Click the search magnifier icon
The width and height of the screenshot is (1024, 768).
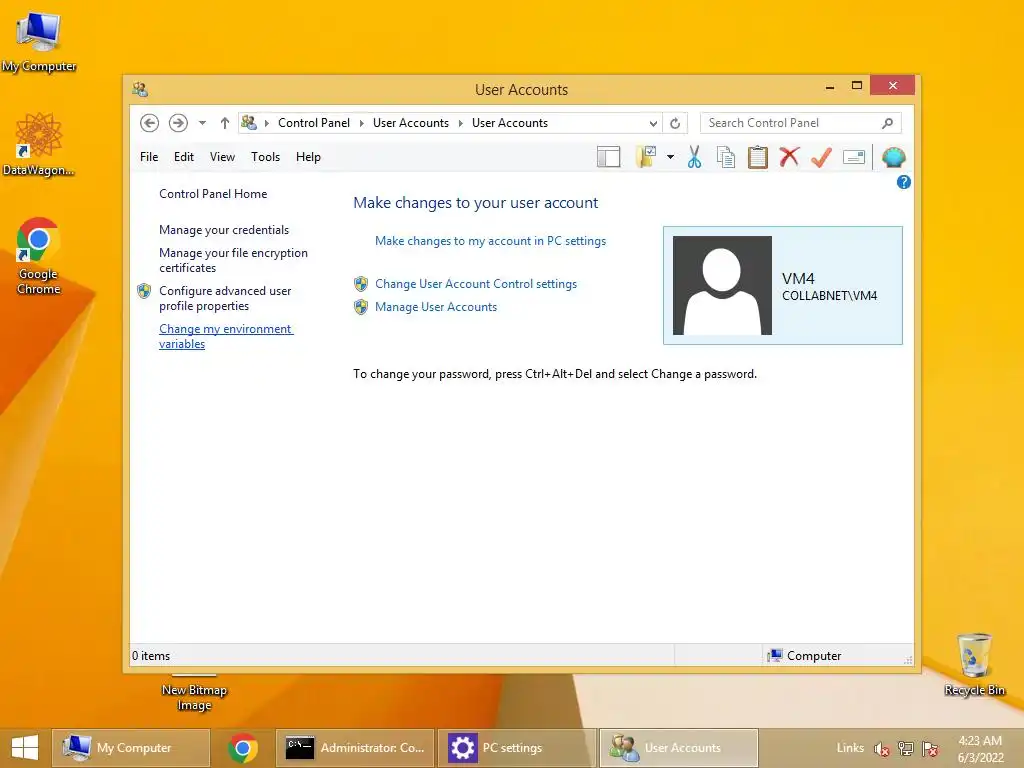888,123
